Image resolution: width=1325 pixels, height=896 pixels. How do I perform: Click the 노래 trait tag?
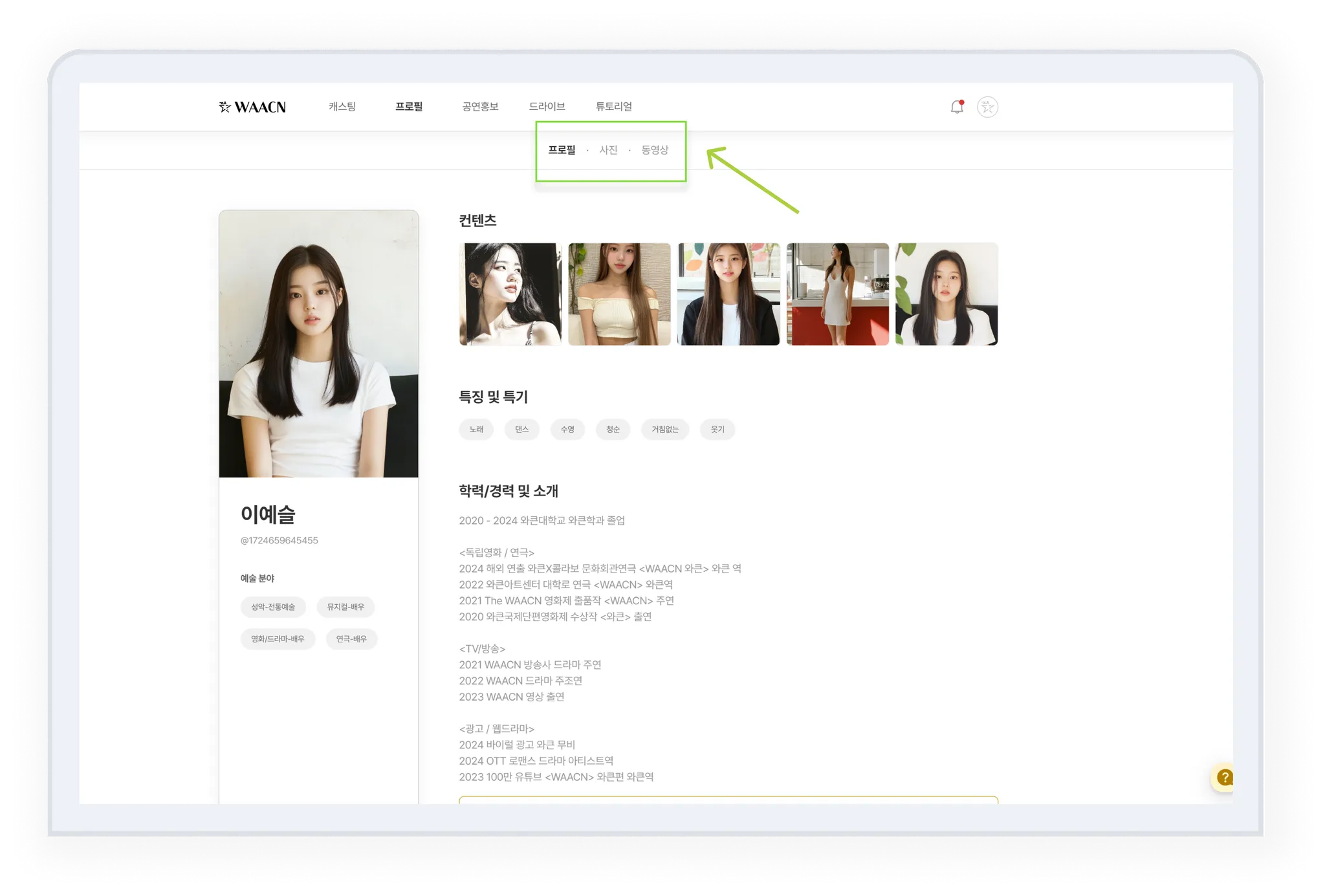(x=476, y=430)
